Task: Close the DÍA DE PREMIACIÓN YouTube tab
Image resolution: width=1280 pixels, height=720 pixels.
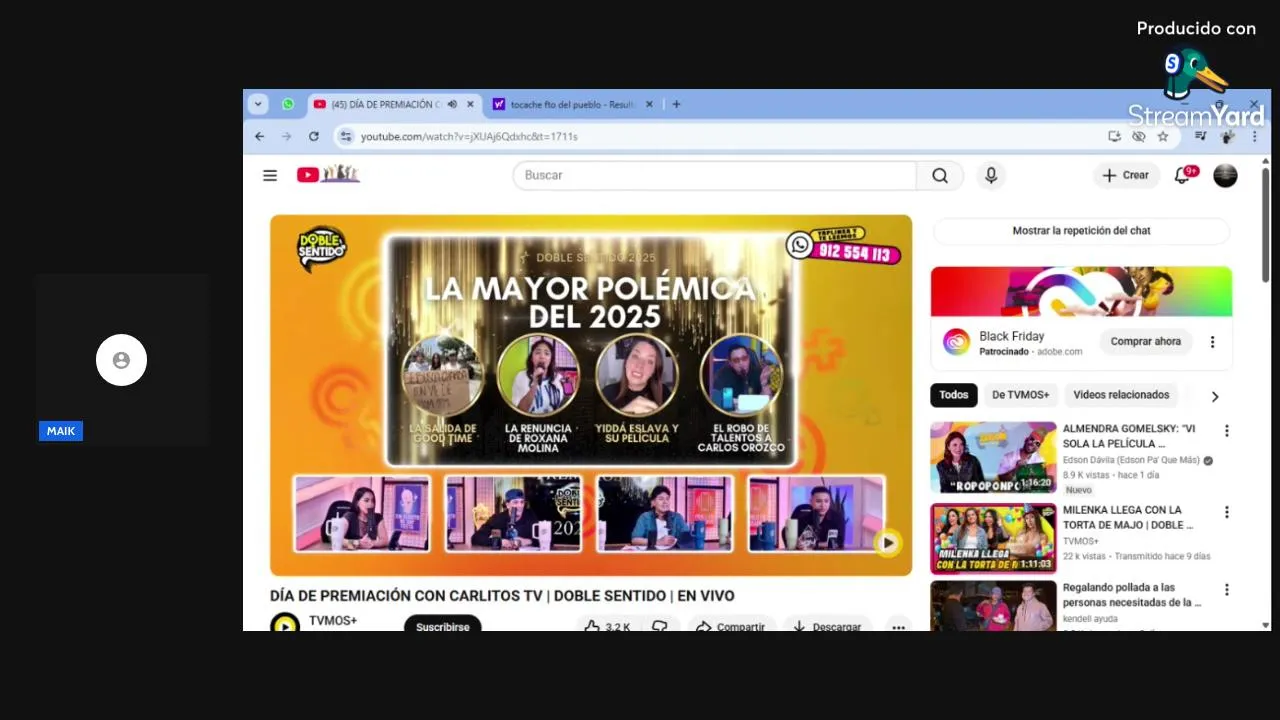Action: pos(470,104)
